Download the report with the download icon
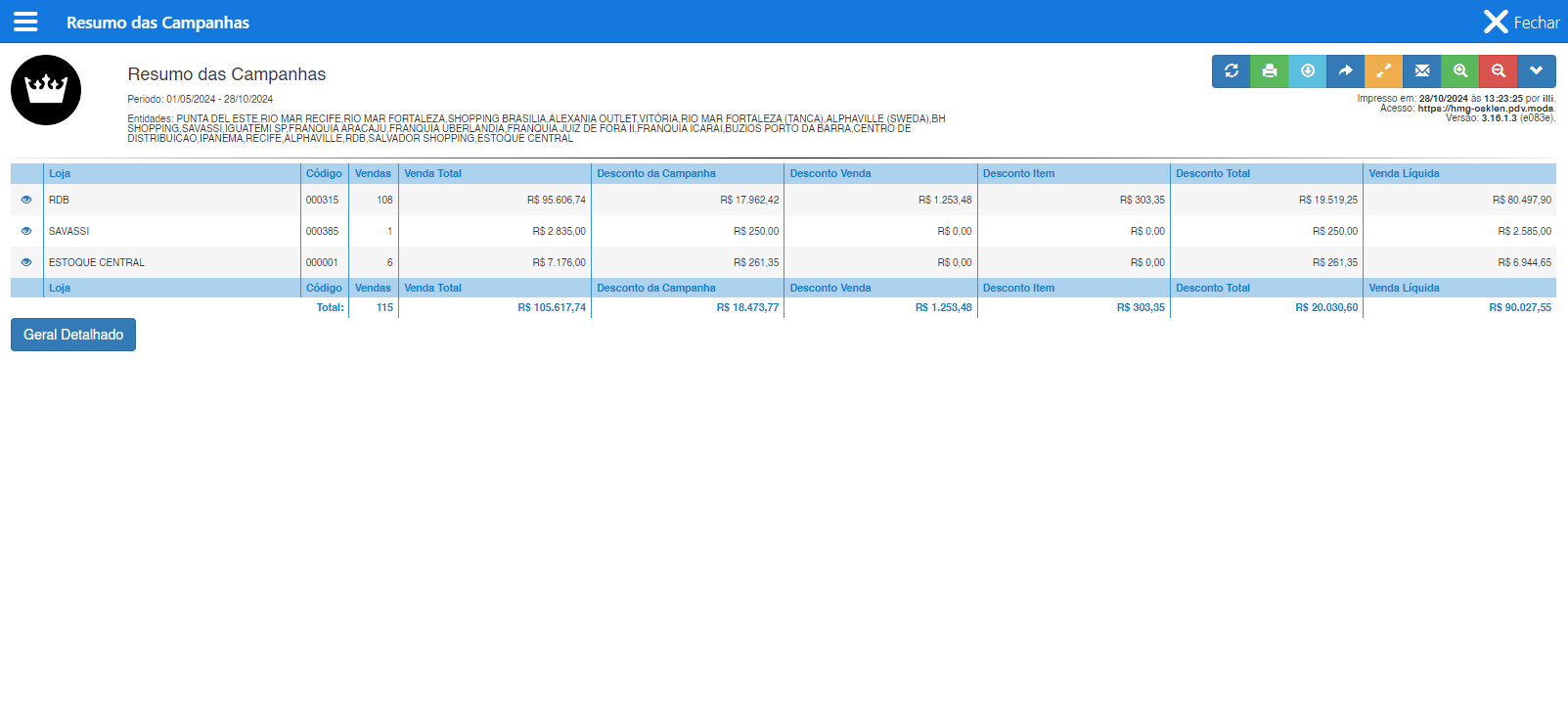1568x726 pixels. 1307,71
